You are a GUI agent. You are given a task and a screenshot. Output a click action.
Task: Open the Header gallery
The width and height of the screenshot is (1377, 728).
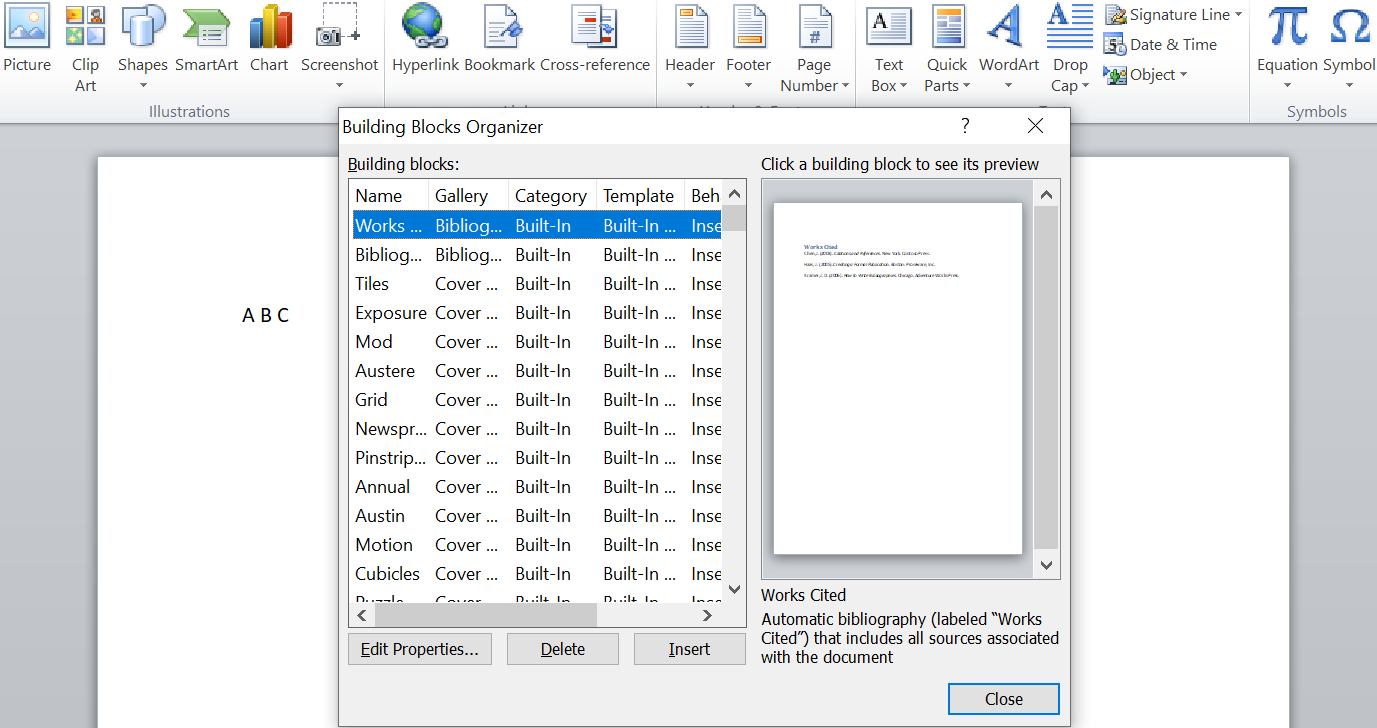pos(690,49)
